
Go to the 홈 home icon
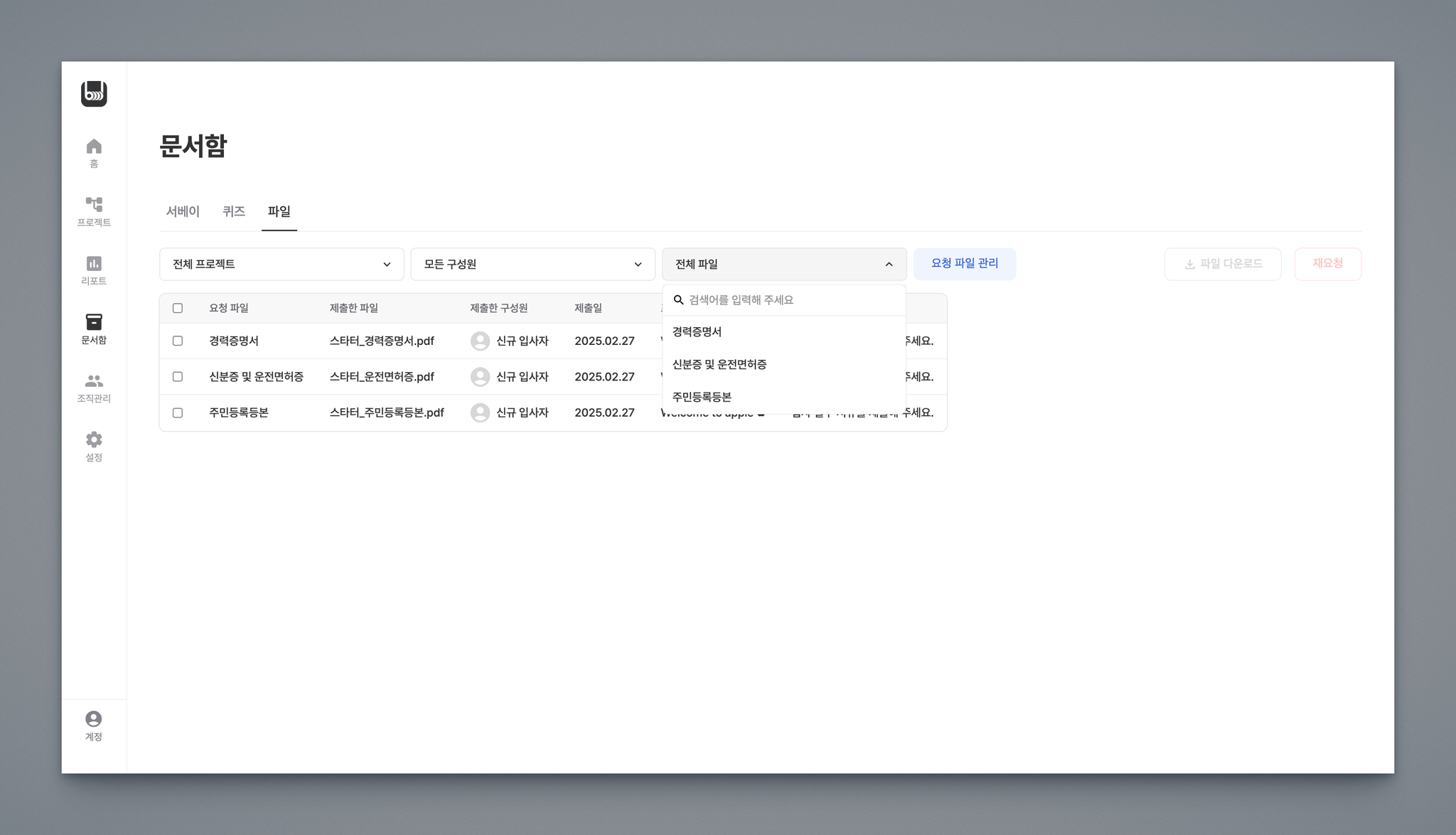pyautogui.click(x=94, y=147)
